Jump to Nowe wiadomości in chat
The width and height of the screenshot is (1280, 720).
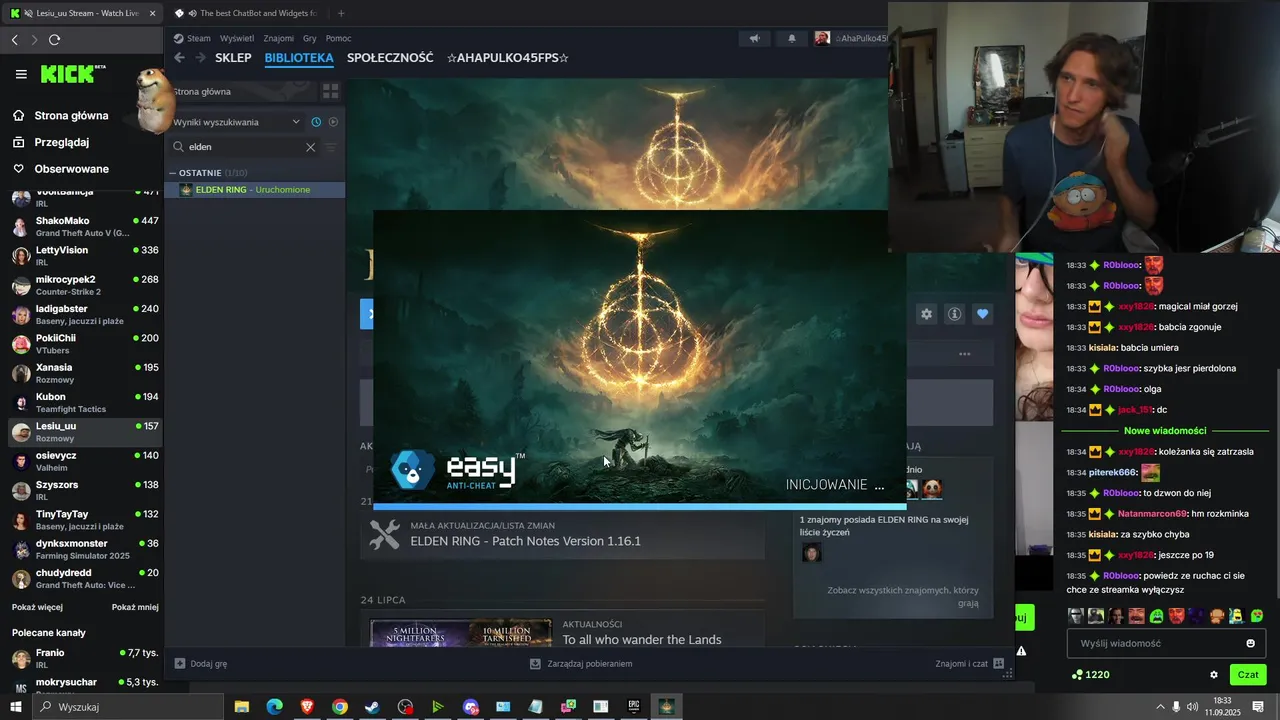(x=1165, y=431)
